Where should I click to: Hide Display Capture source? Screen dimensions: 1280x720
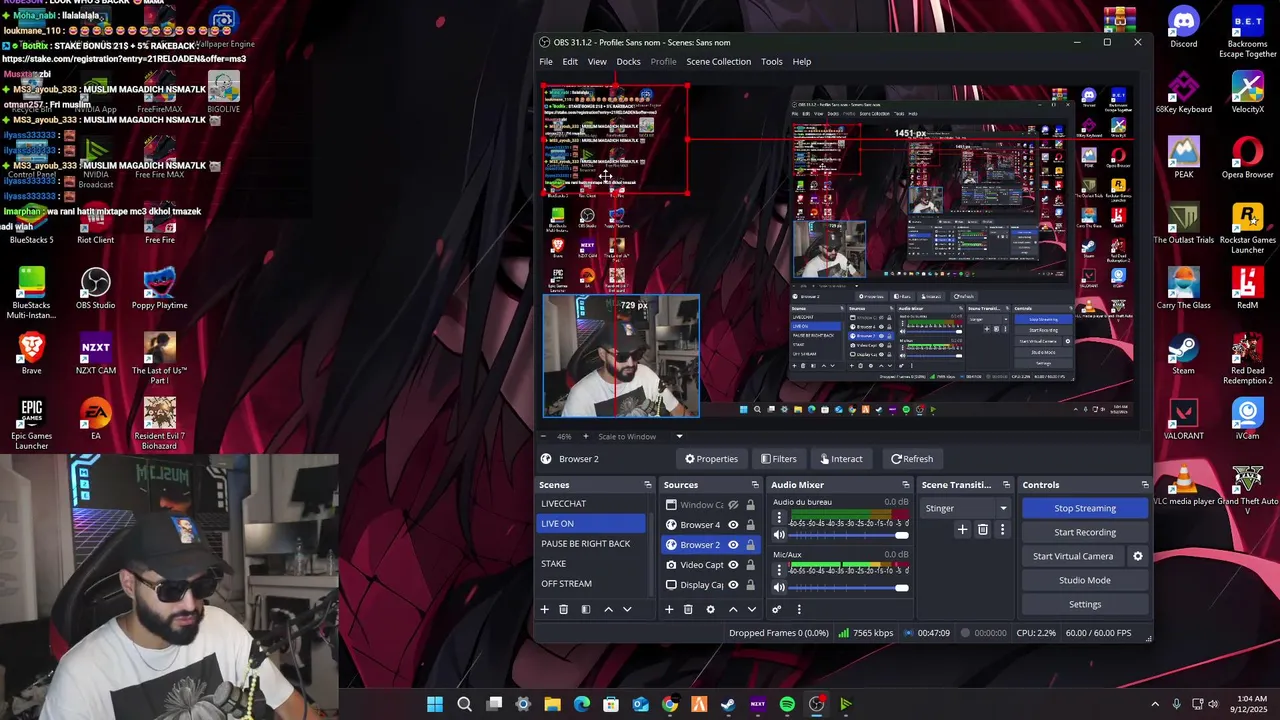point(733,585)
